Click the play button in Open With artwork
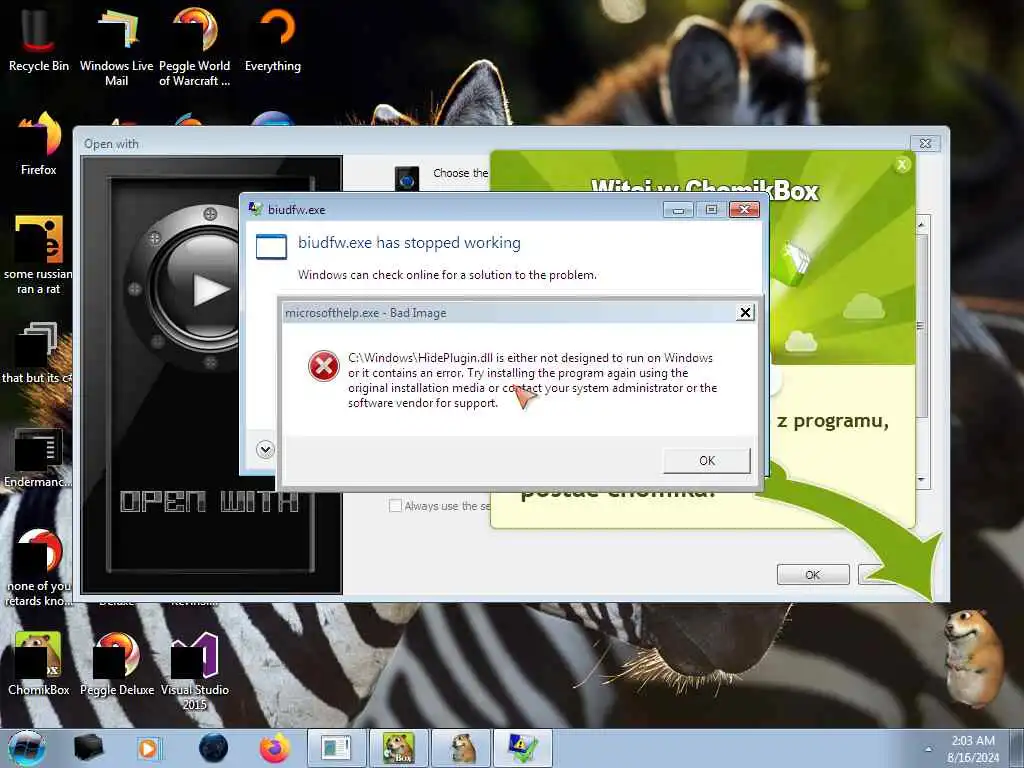 pyautogui.click(x=210, y=289)
